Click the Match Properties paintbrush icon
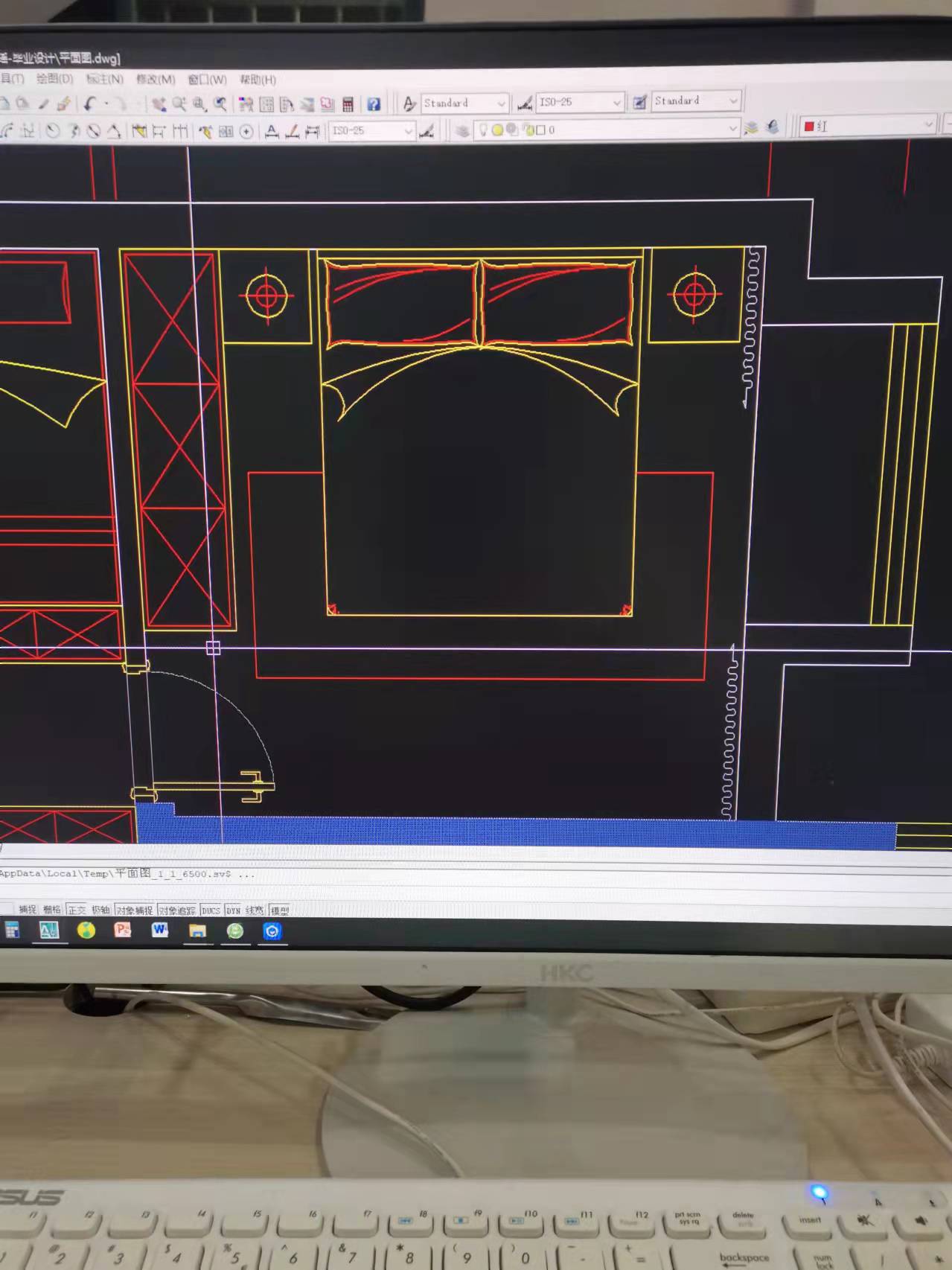 pos(63,103)
